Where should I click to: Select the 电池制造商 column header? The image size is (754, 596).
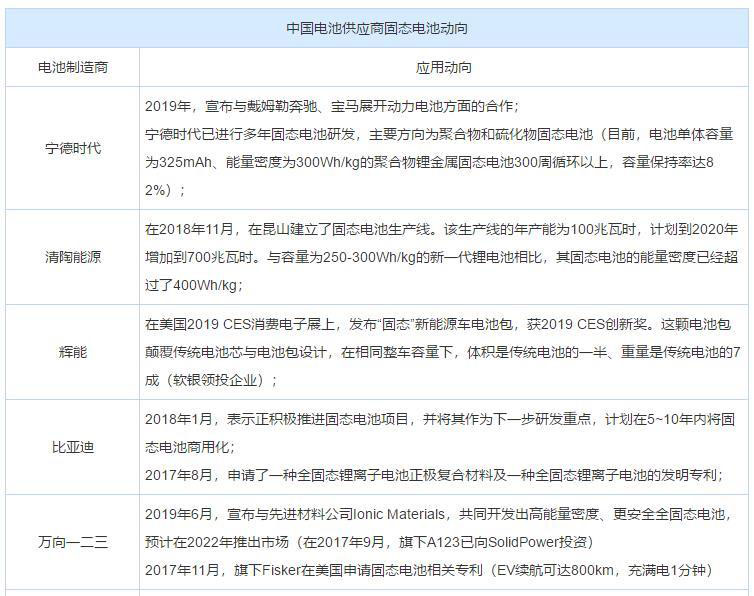(x=73, y=68)
